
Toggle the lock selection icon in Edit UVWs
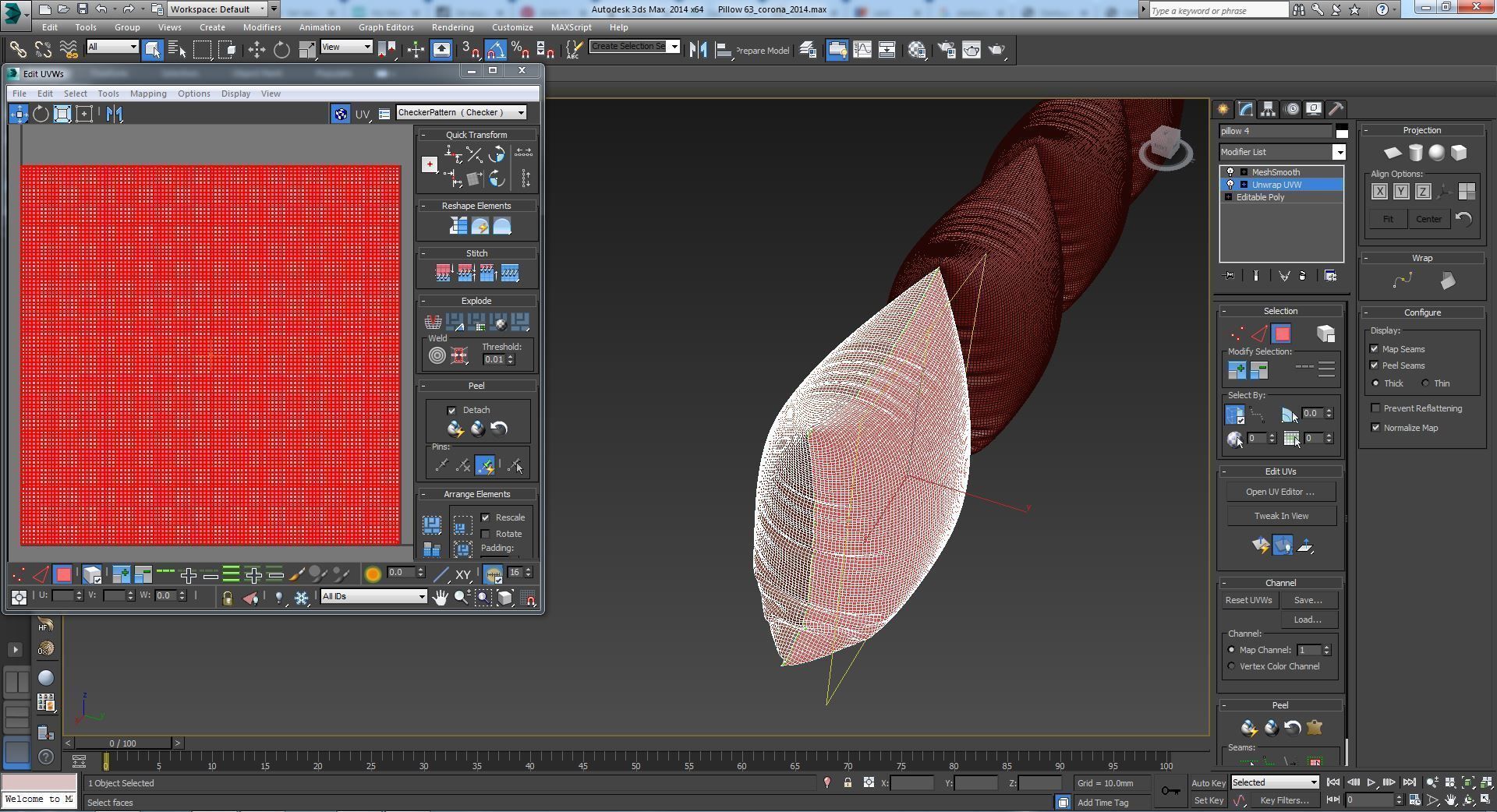[227, 598]
